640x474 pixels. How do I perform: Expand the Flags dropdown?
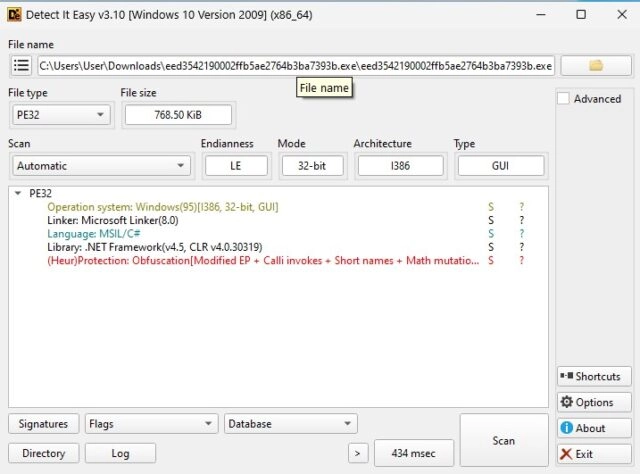click(x=150, y=424)
